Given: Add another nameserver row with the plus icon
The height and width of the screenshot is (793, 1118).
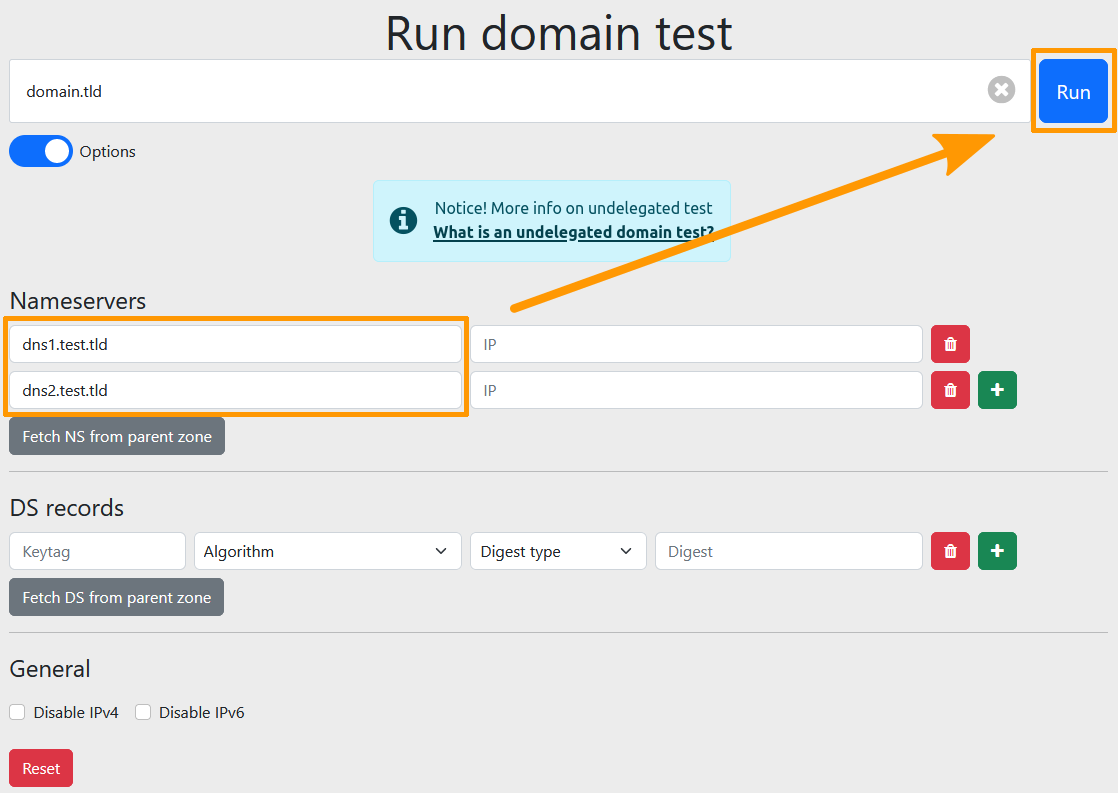Looking at the screenshot, I should [x=996, y=390].
